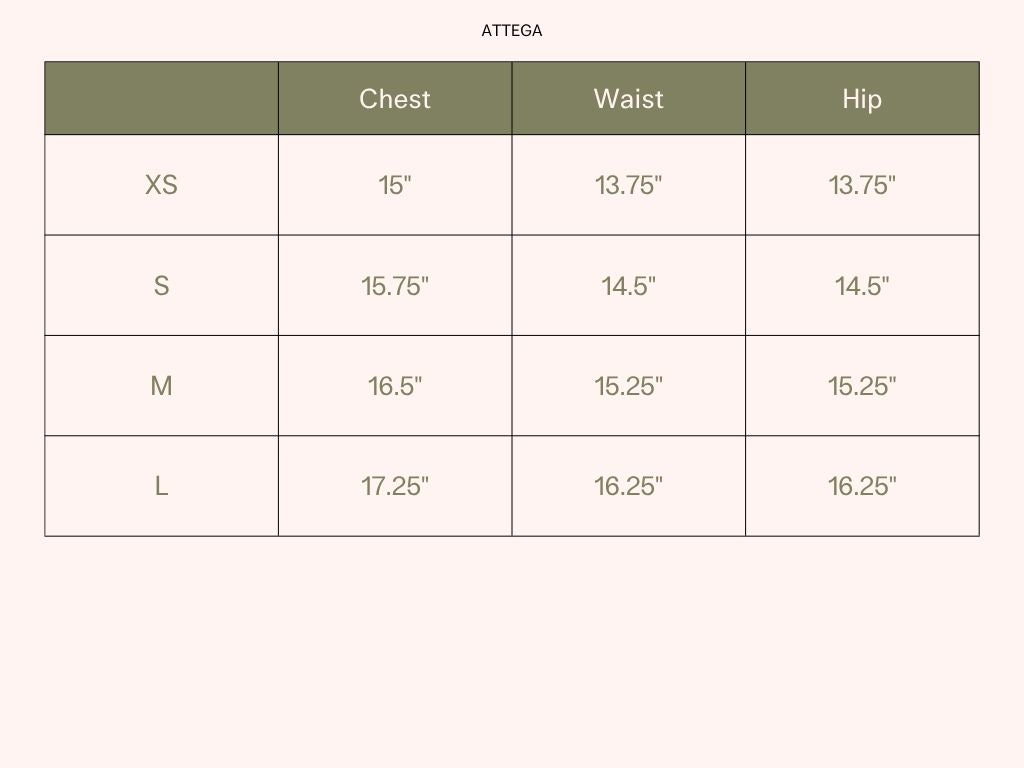Click the XS hip value 13.75"

[862, 185]
